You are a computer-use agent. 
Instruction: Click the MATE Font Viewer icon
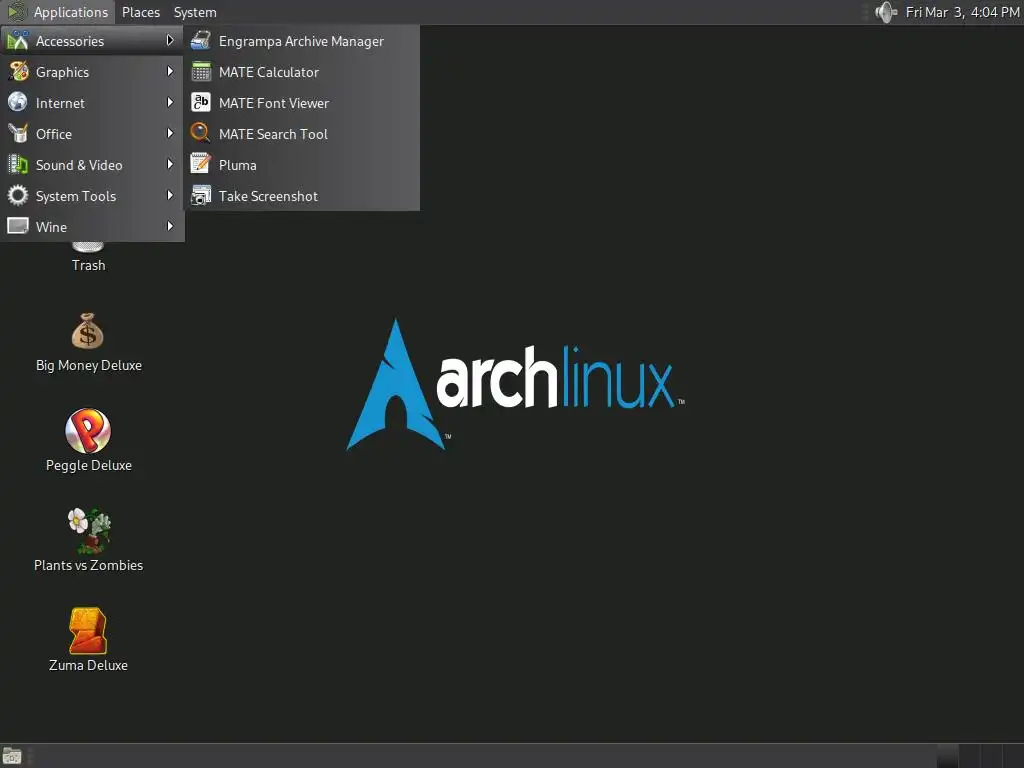[x=200, y=103]
